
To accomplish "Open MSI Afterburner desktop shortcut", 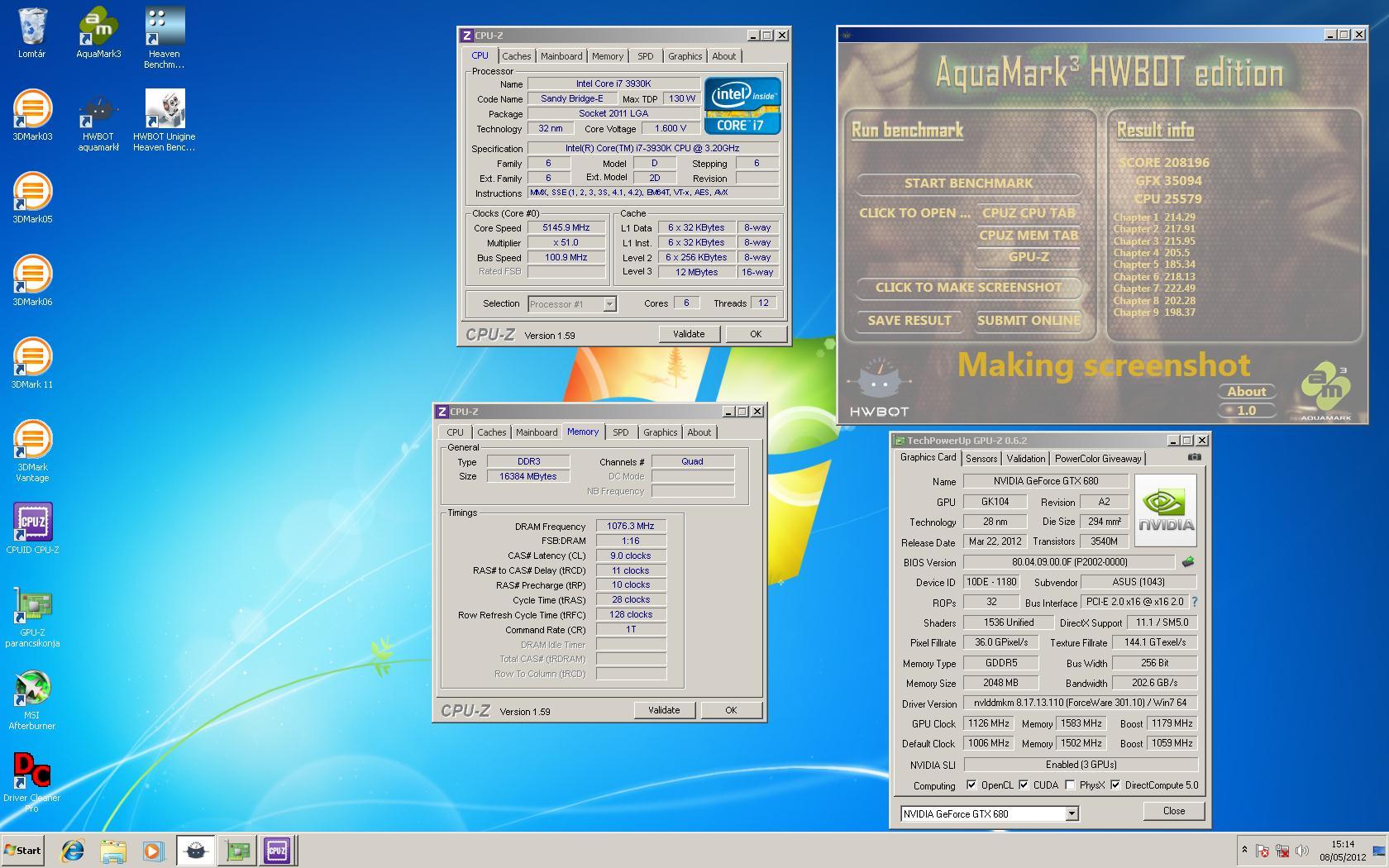I will (31, 699).
